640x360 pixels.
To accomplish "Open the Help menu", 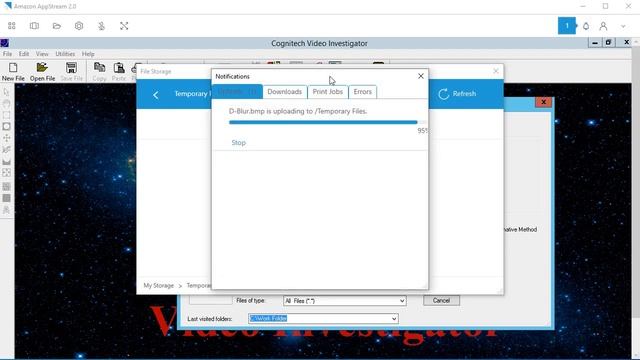I will click(x=88, y=54).
